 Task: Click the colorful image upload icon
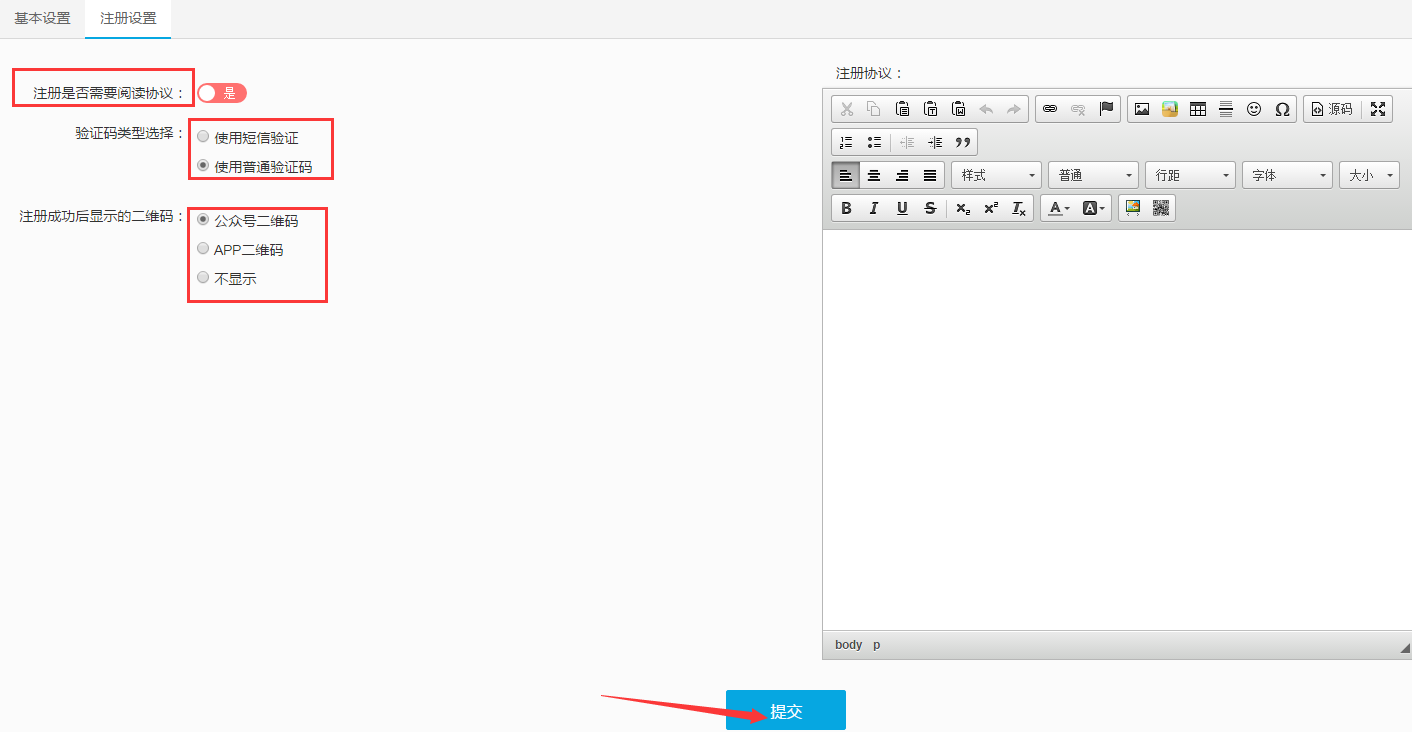[1170, 109]
